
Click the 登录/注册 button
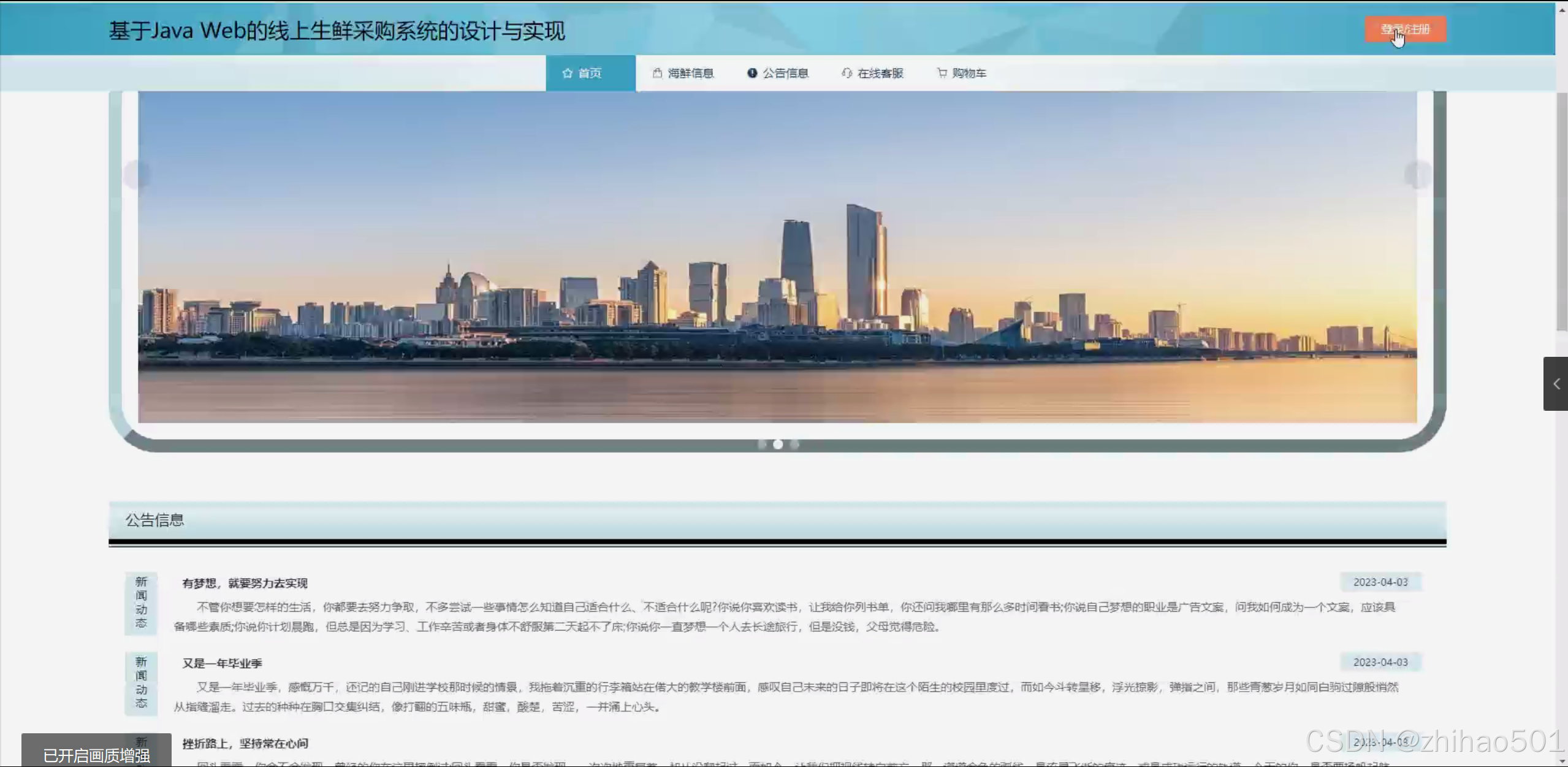1406,28
